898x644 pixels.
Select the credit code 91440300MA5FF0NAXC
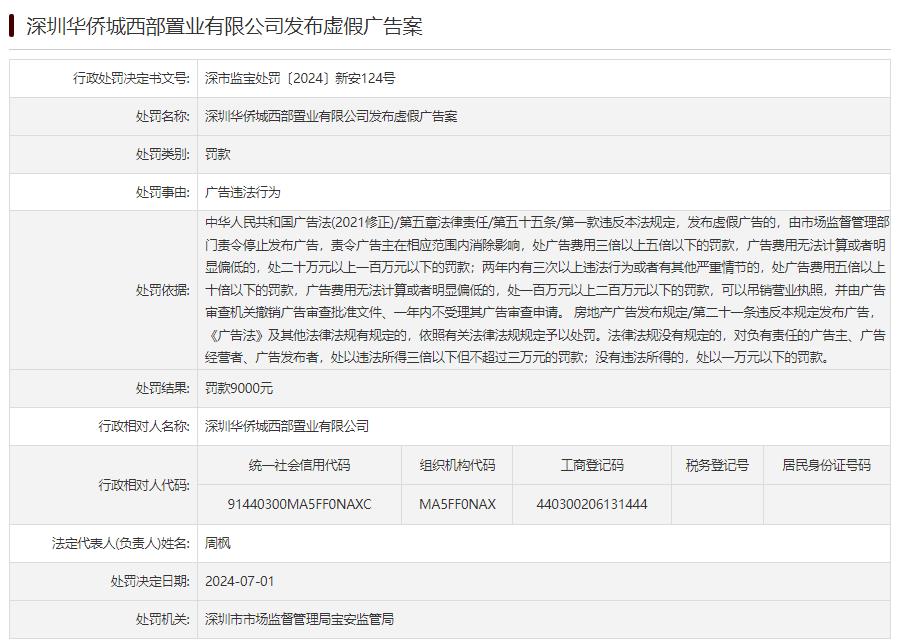click(x=300, y=504)
